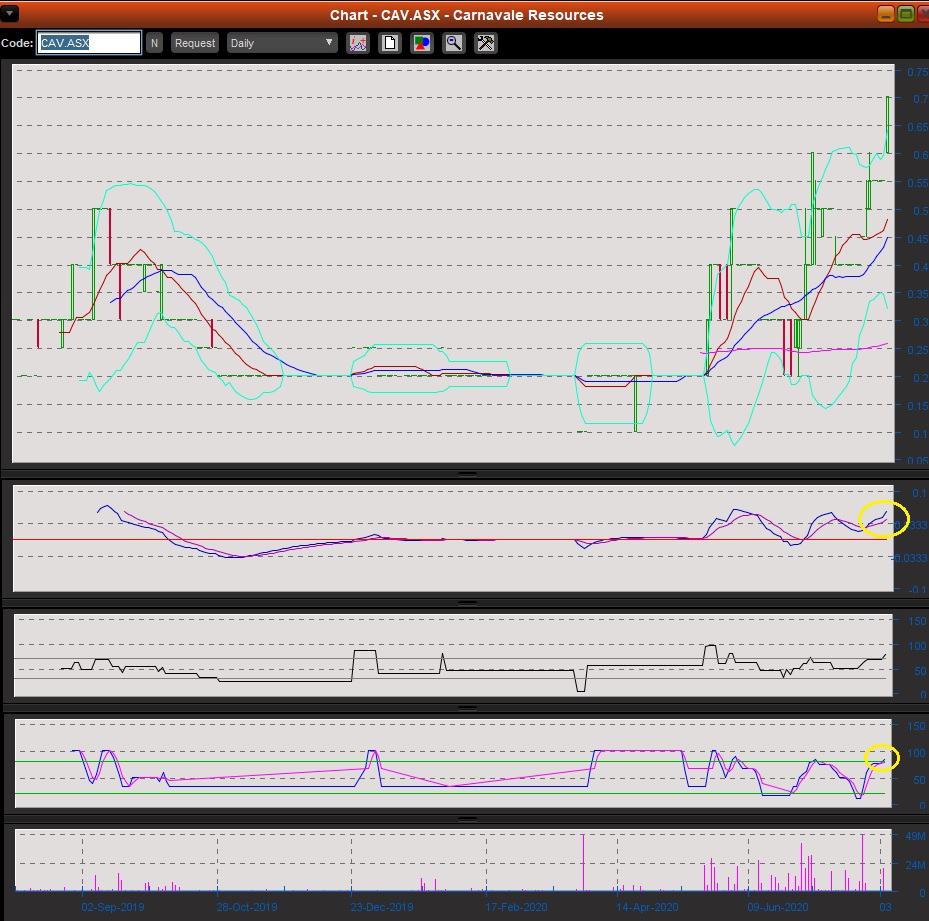
Task: Click the 14-Apr-2020 date label
Action: (x=647, y=907)
